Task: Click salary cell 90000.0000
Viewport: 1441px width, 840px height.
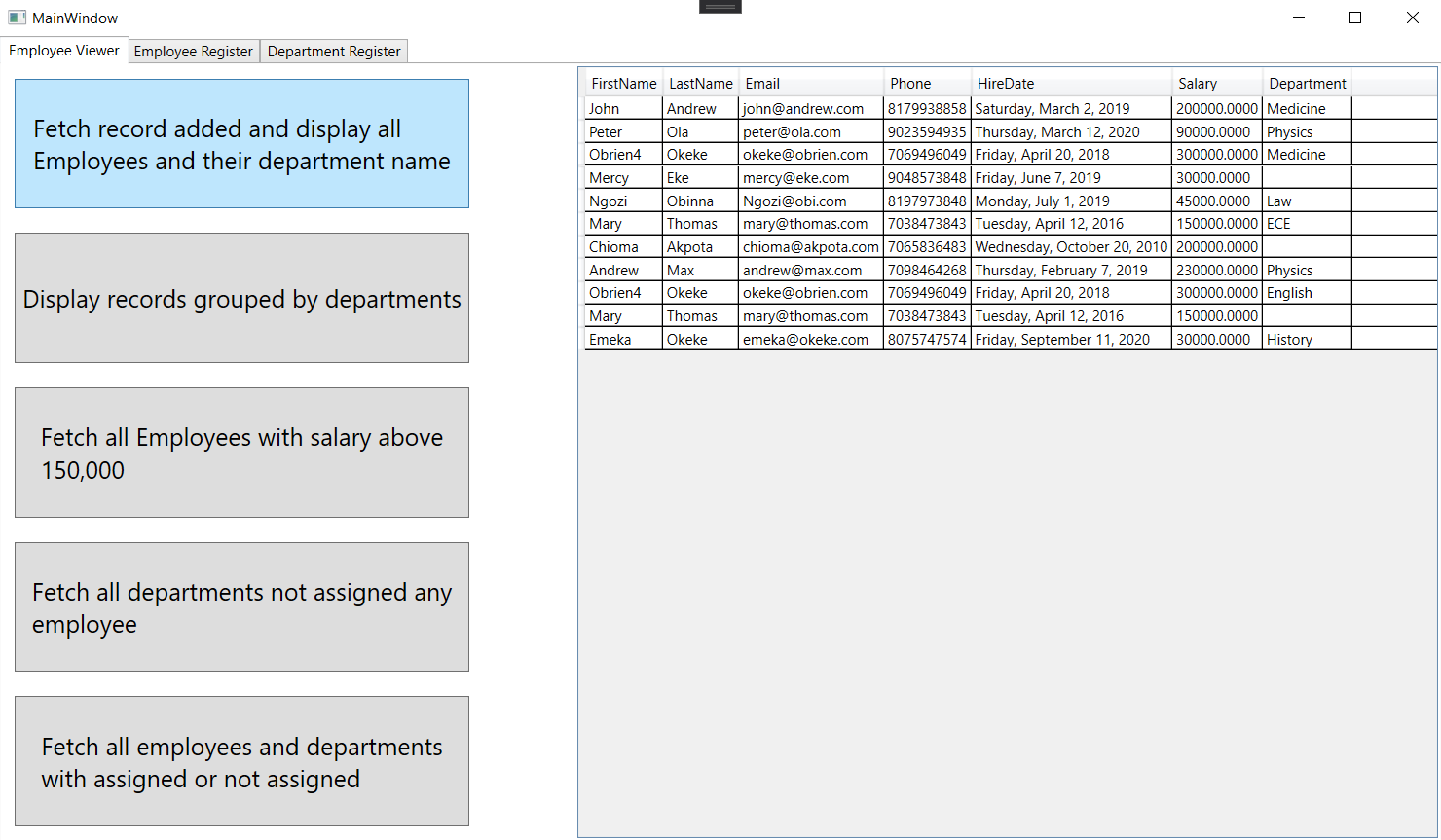Action: coord(1217,132)
